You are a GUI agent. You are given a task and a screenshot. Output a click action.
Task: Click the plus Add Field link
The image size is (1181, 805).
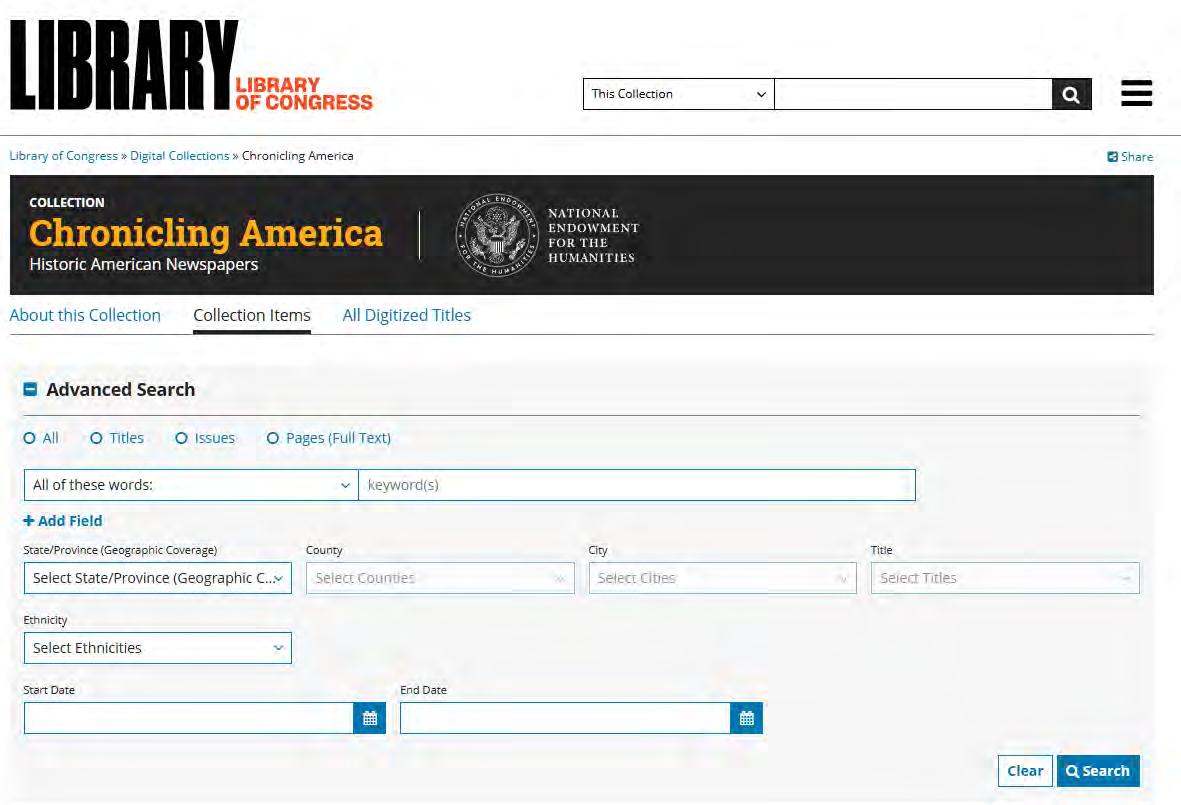[63, 520]
